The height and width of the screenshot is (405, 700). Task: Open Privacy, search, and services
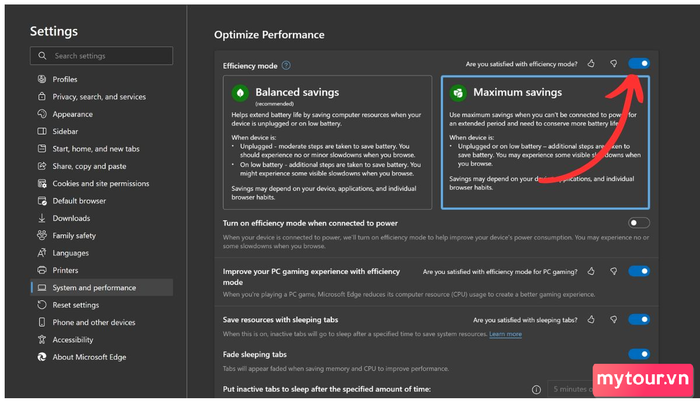click(101, 96)
